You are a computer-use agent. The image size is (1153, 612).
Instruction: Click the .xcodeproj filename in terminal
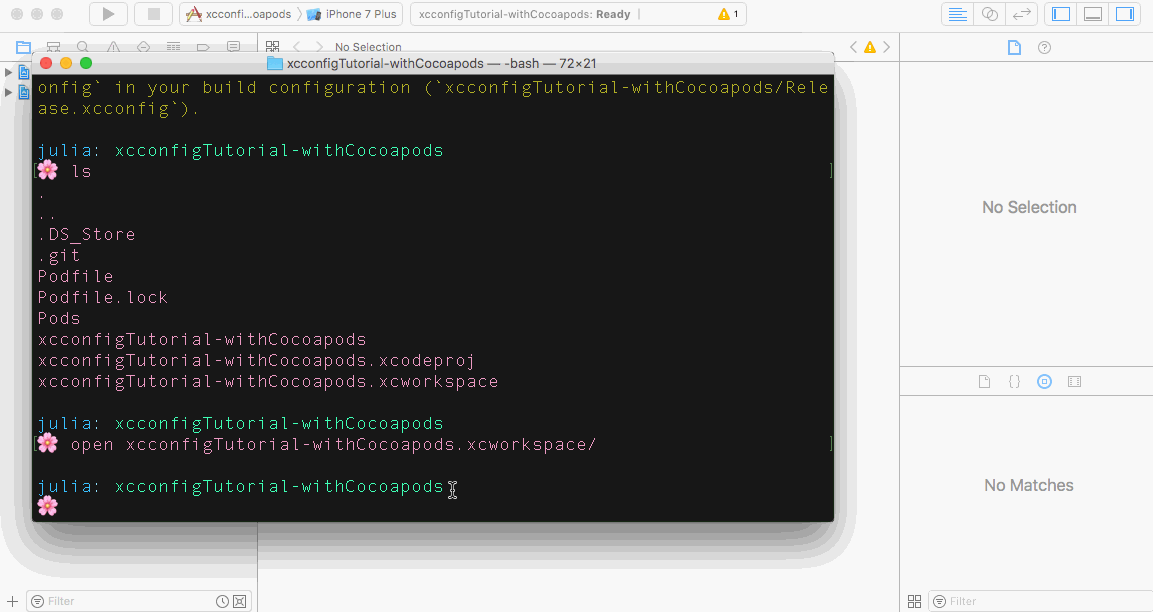click(x=256, y=360)
